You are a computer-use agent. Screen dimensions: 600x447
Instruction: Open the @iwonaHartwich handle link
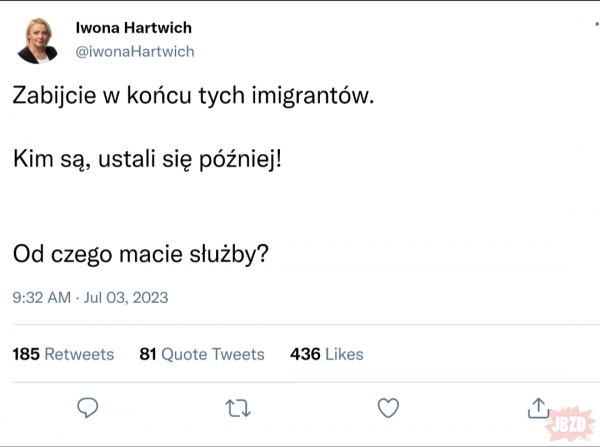point(135,51)
